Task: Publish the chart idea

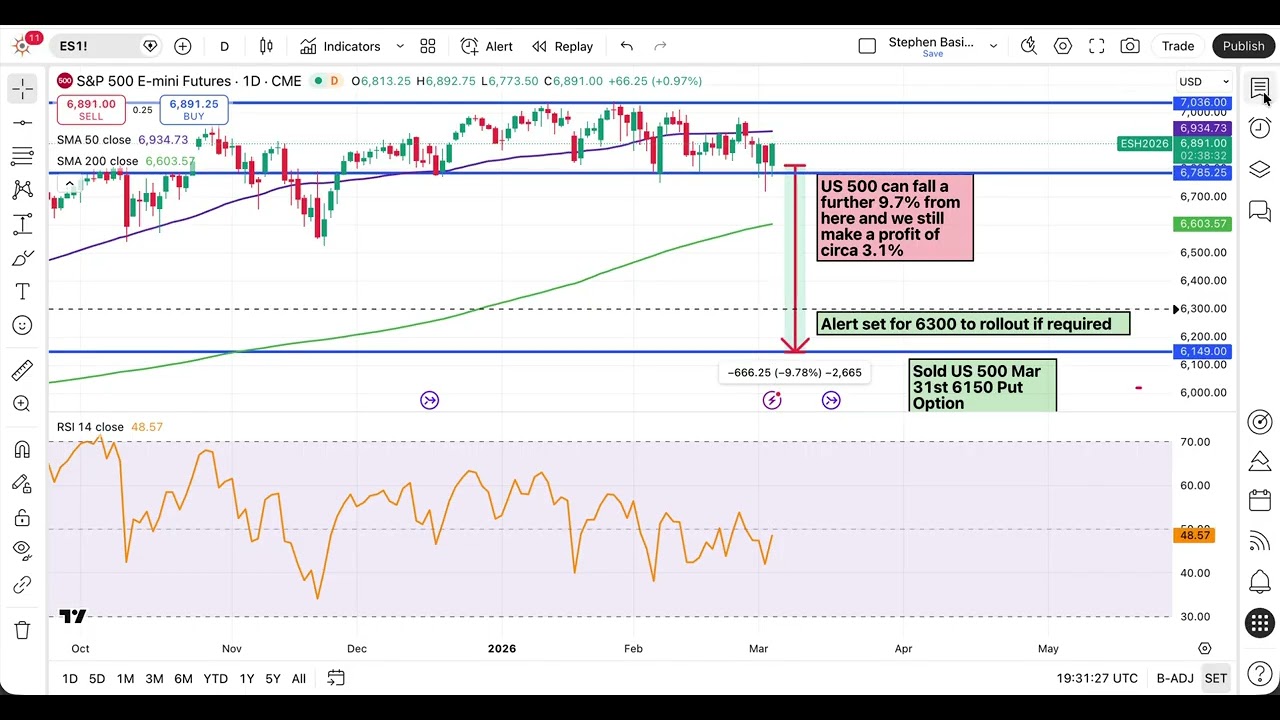Action: (1244, 46)
